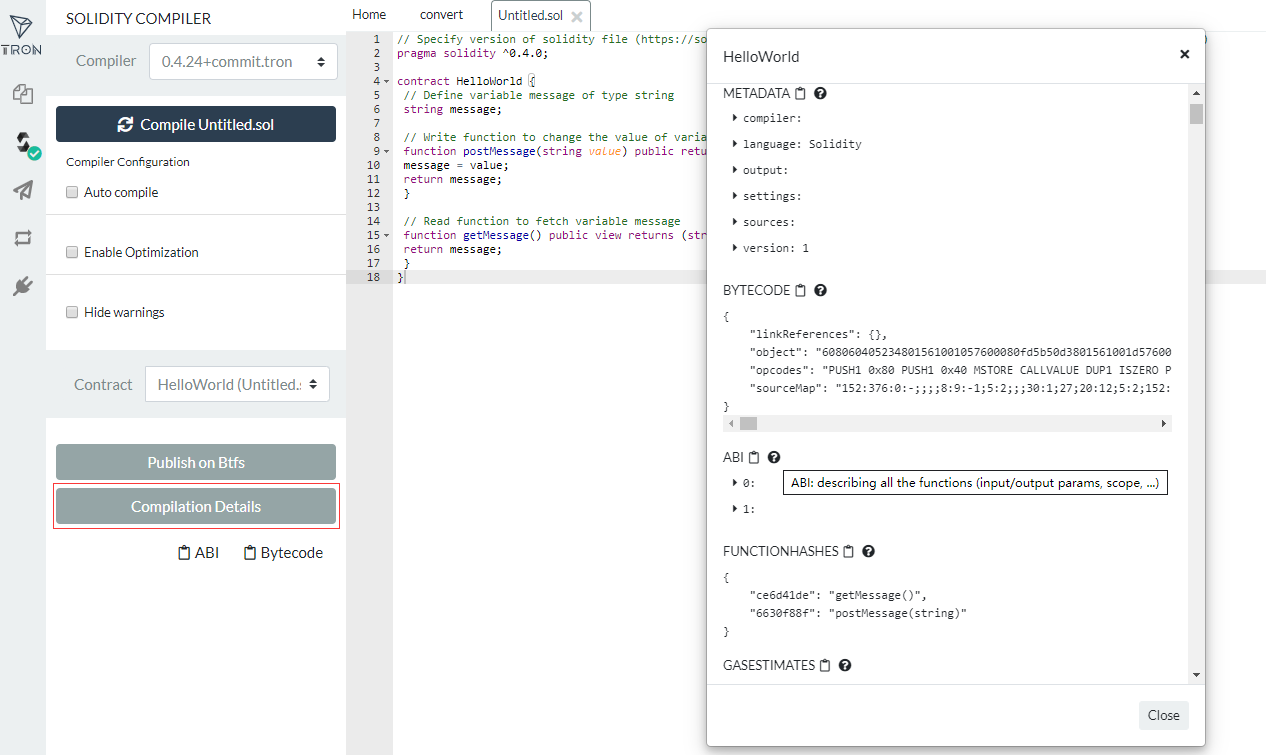This screenshot has width=1266, height=755.
Task: Enable Optimization checkbox
Action: pyautogui.click(x=72, y=252)
